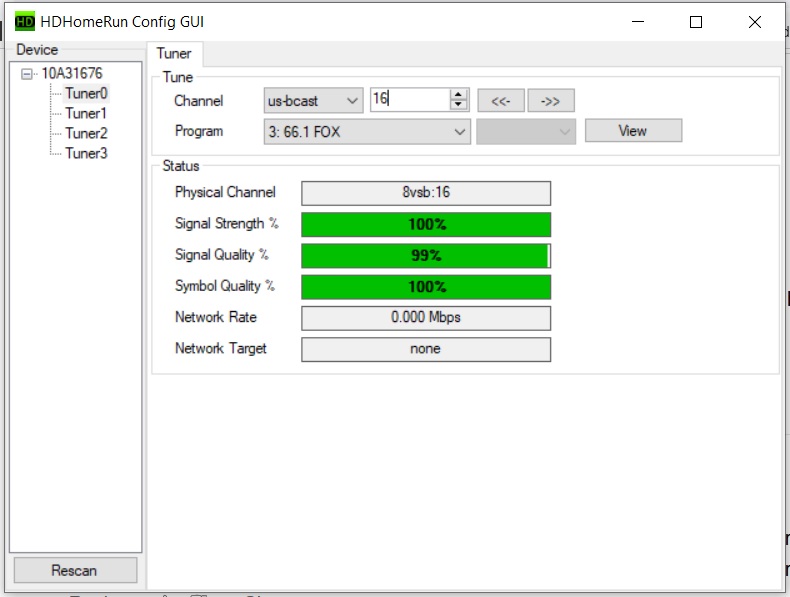790x597 pixels.
Task: Click the Symbol Quality 100% bar
Action: (426, 287)
